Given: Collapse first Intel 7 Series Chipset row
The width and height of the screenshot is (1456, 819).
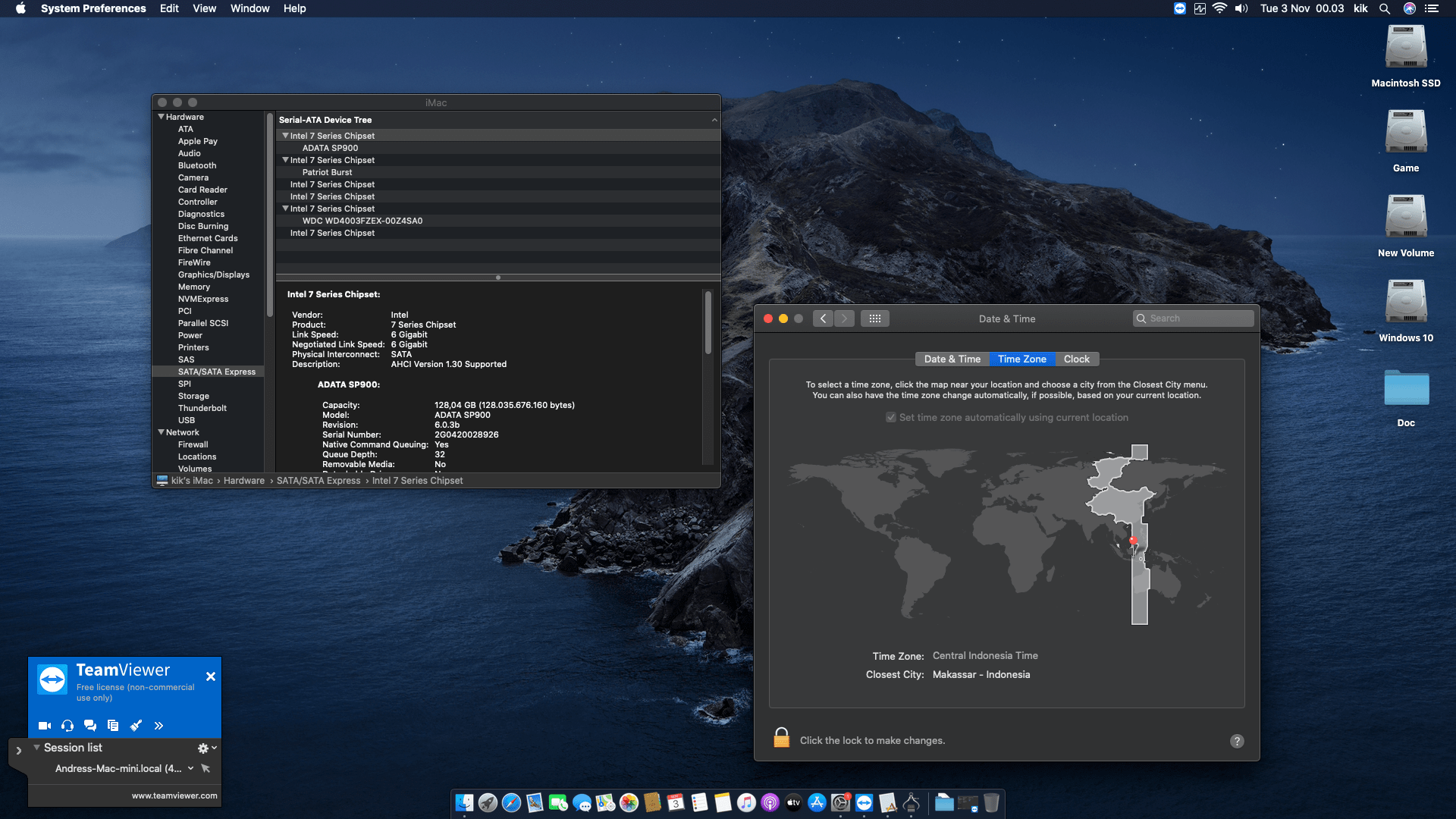Looking at the screenshot, I should tap(285, 136).
